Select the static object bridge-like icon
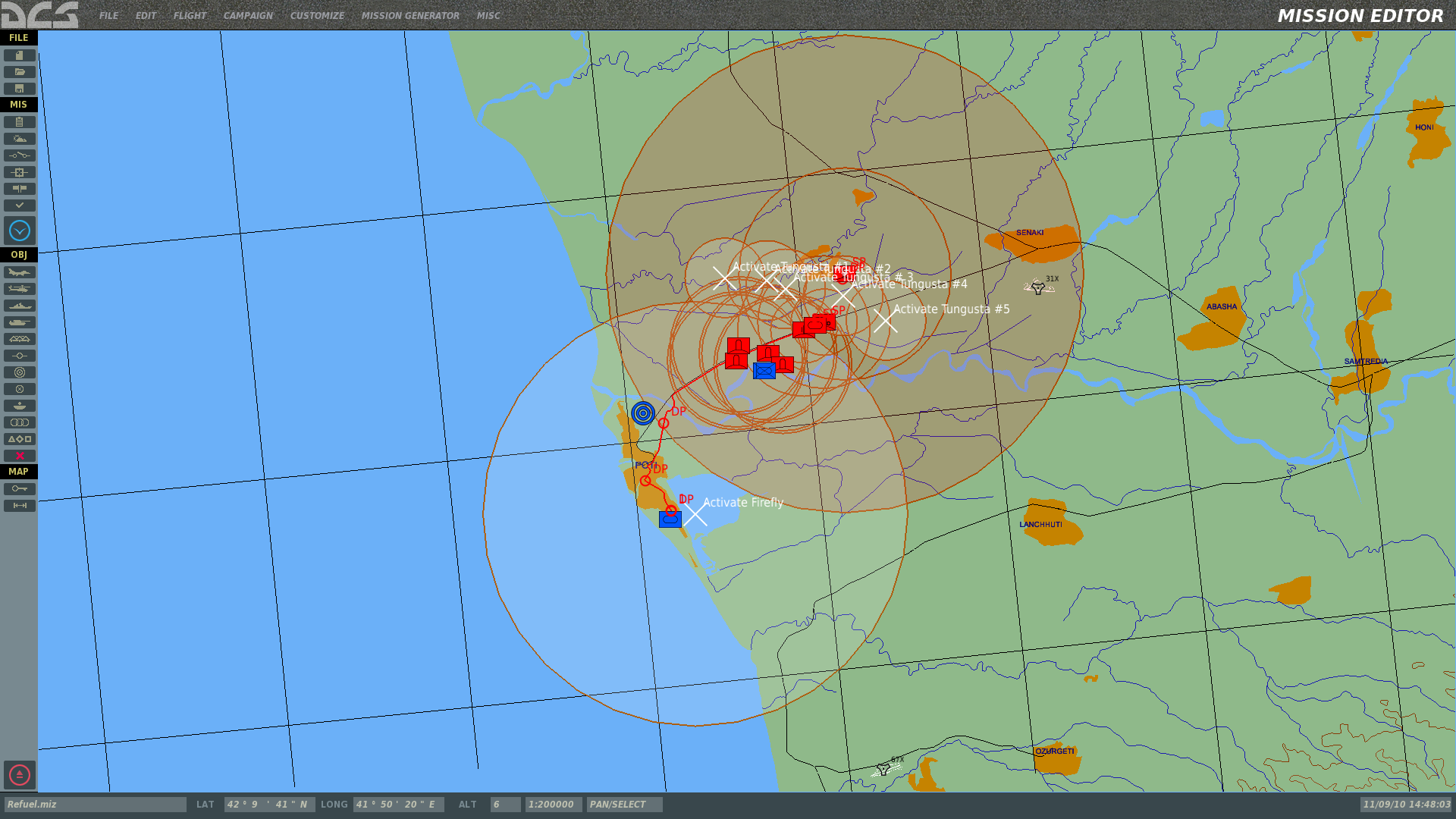Image resolution: width=1456 pixels, height=819 pixels. (20, 339)
